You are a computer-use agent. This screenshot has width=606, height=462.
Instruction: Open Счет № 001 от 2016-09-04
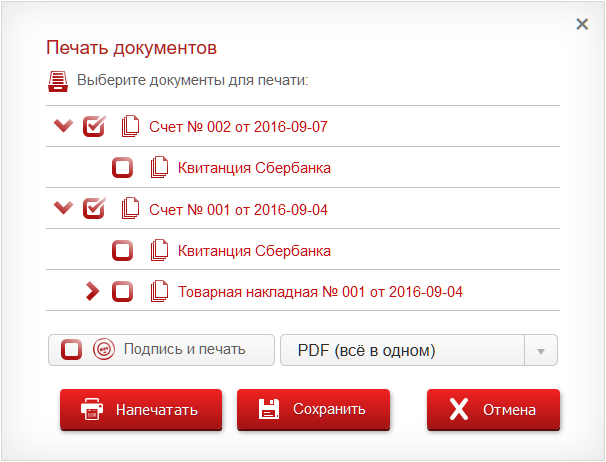238,210
